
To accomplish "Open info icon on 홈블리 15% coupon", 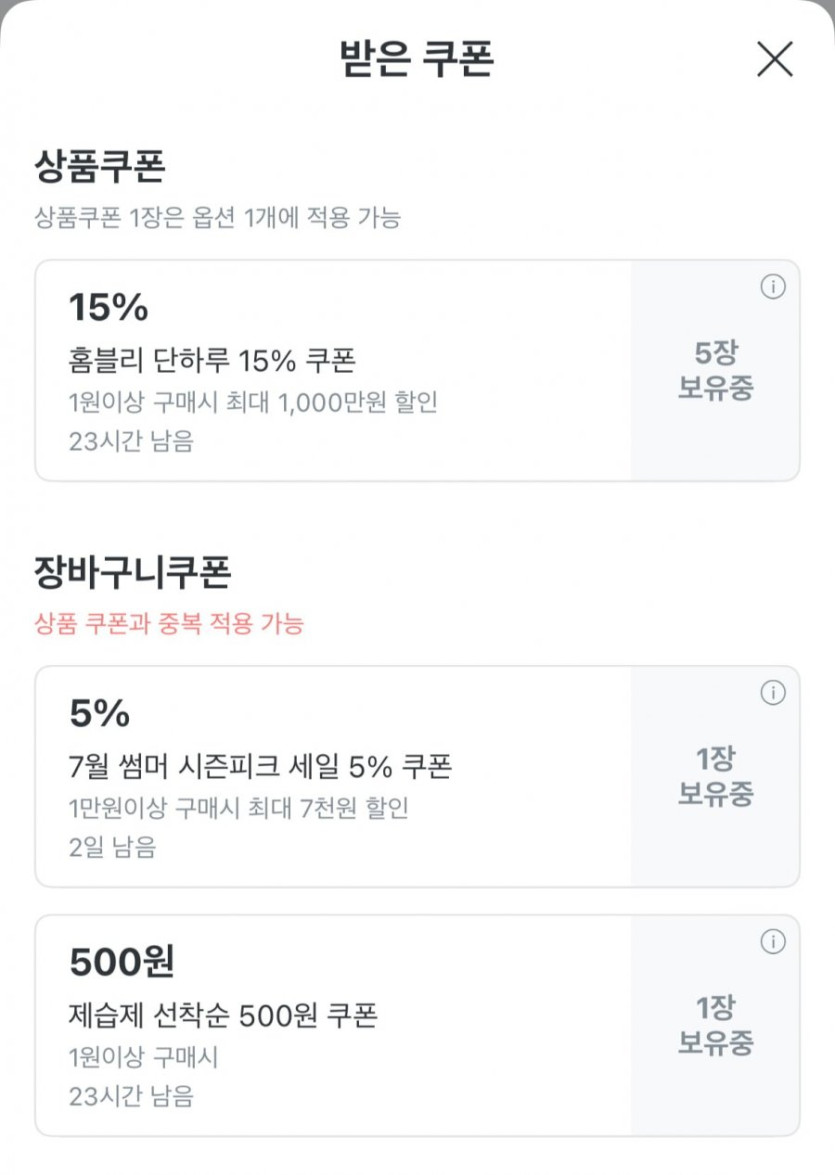I will click(773, 287).
